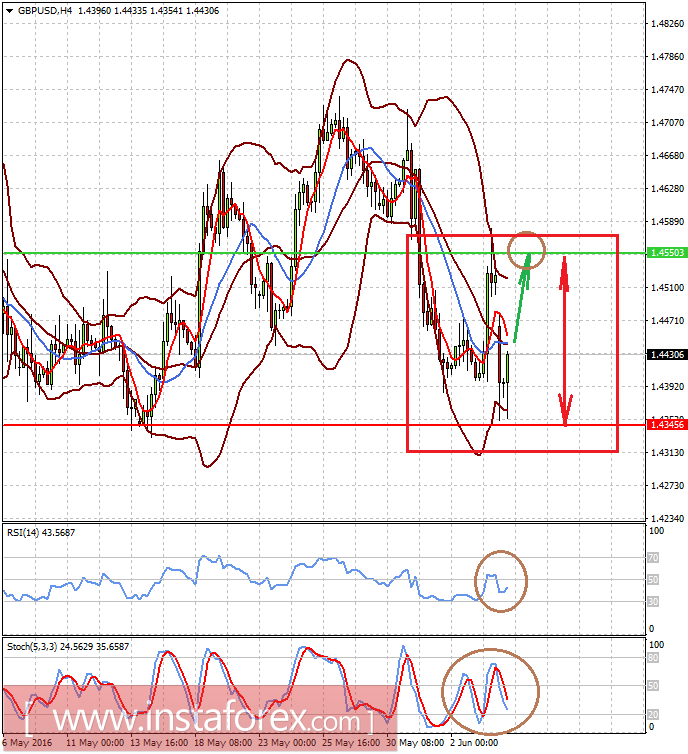This screenshot has width=688, height=754.
Task: Select the brown circle in the RSI panel
Action: tap(501, 581)
